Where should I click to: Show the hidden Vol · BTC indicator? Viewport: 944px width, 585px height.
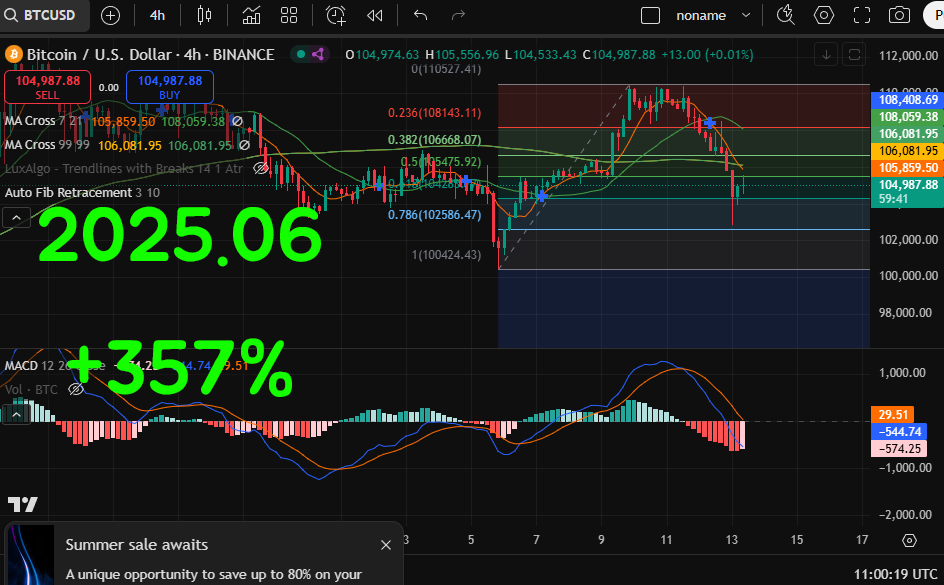(75, 389)
